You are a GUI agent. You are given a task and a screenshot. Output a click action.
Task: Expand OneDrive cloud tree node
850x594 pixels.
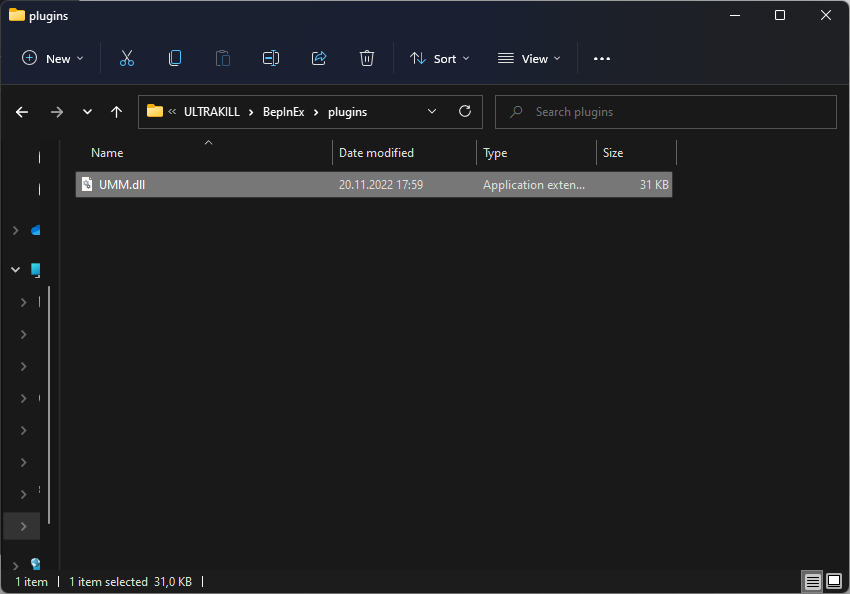(x=16, y=231)
